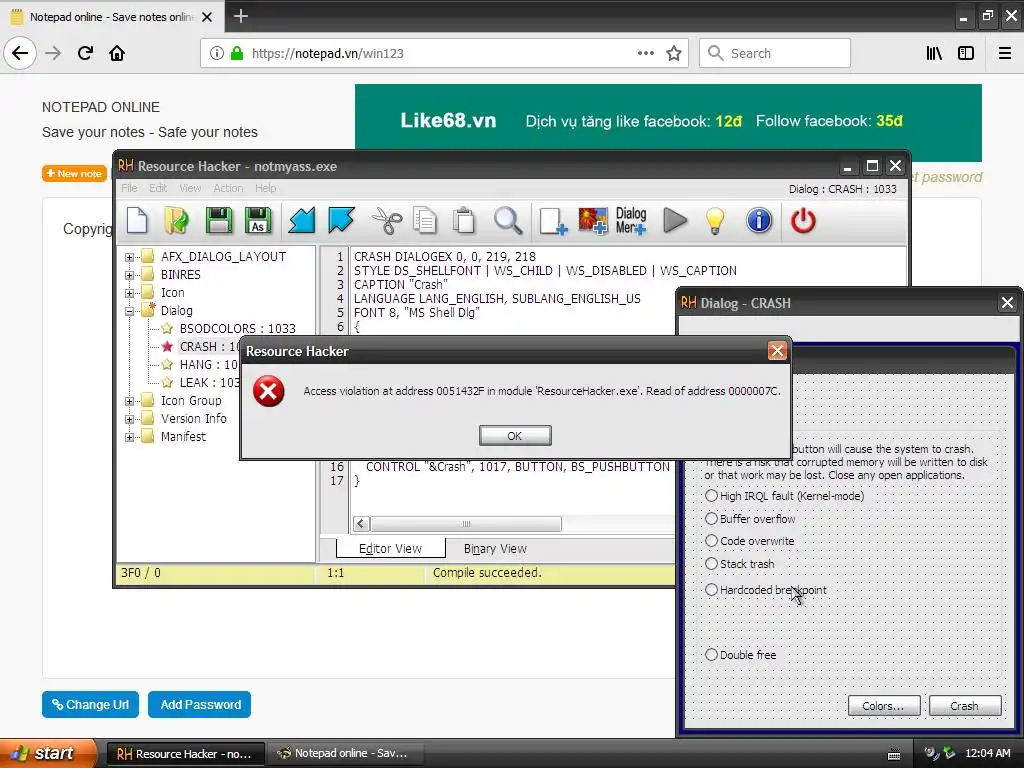Click the Dialog Menu insert icon

tap(631, 221)
